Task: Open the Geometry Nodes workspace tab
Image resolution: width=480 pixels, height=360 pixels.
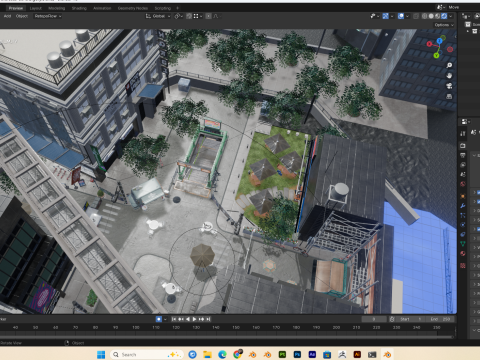Action: click(x=133, y=8)
